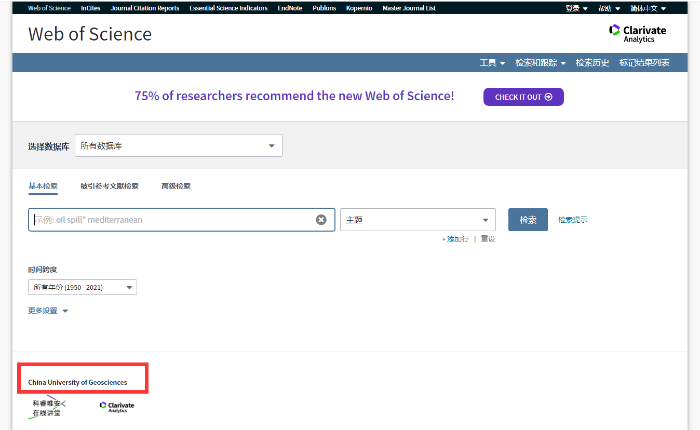Open the Kopernio link
Image resolution: width=700 pixels, height=430 pixels.
point(359,8)
